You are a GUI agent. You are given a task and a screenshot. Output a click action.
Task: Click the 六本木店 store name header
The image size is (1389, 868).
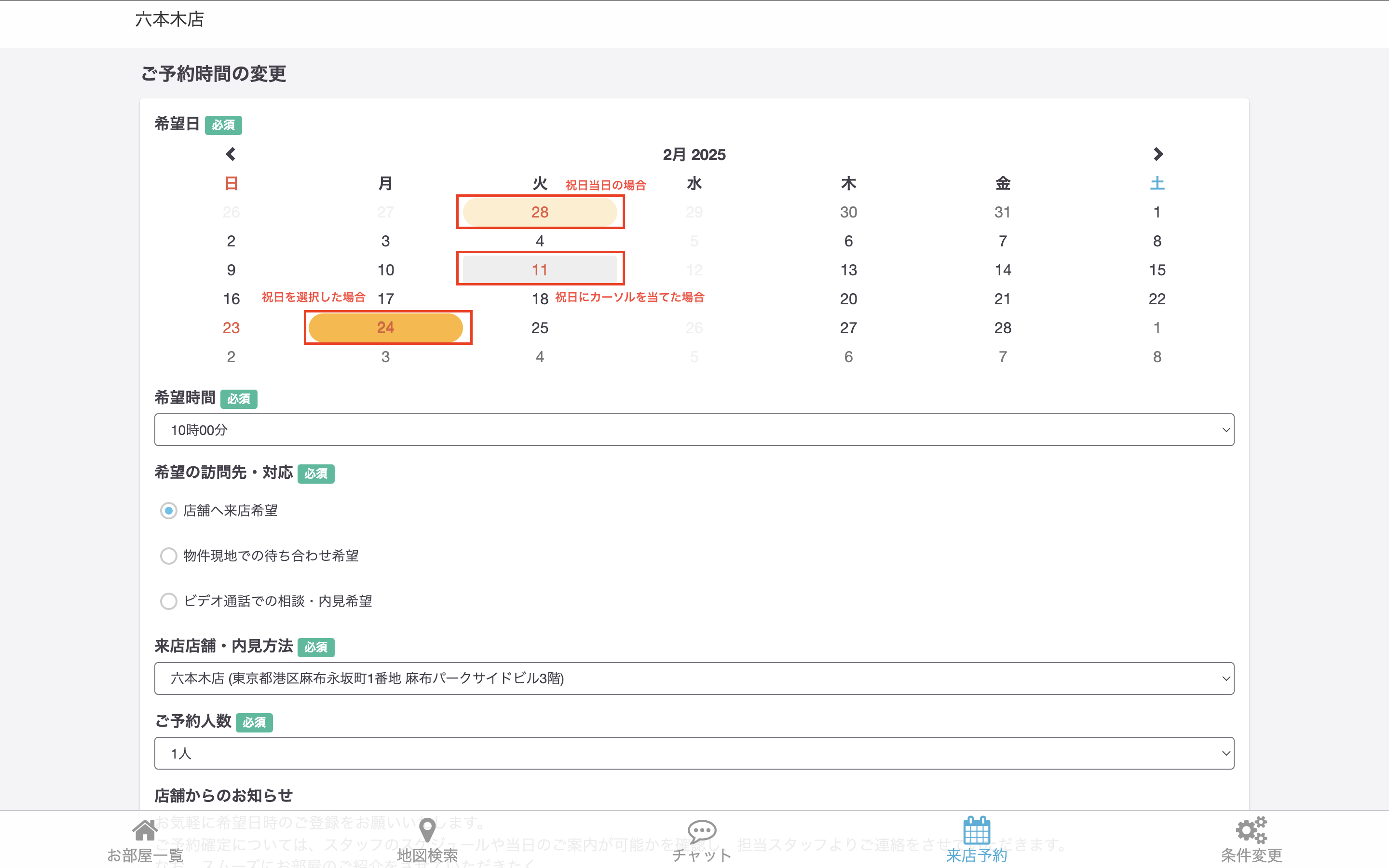pos(169,19)
